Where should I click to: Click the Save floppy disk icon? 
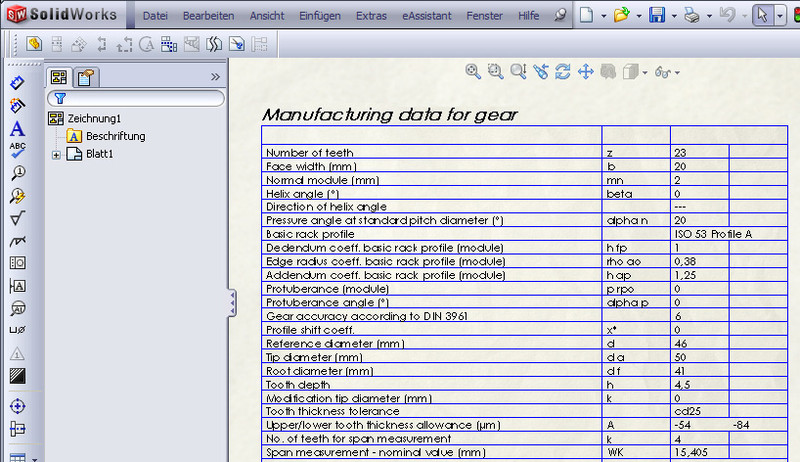(x=657, y=16)
